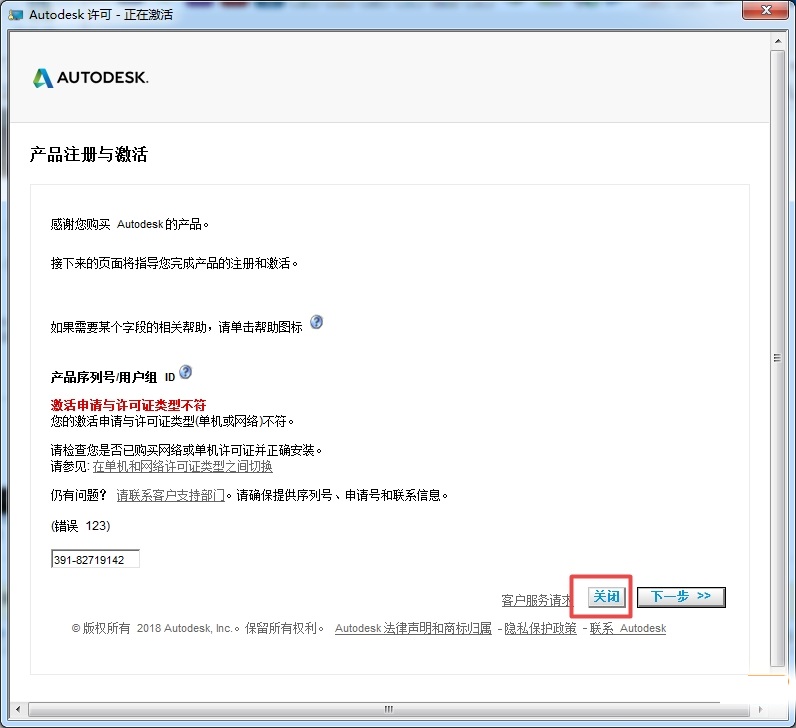Open the 联系 Autodesk link
The width and height of the screenshot is (796, 728).
(627, 628)
